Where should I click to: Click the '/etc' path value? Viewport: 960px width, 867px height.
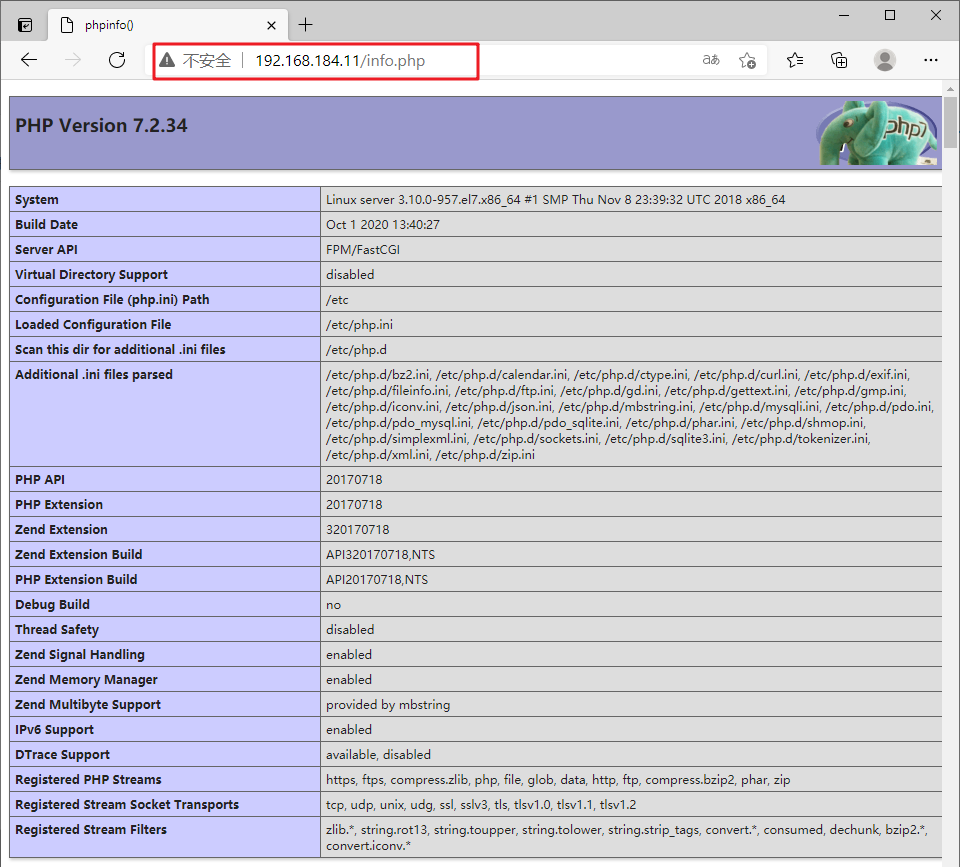click(337, 300)
